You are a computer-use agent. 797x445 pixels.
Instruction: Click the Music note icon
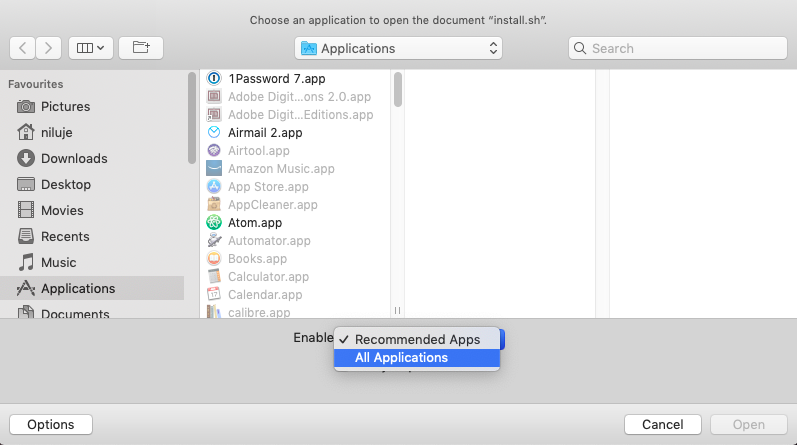[26, 262]
